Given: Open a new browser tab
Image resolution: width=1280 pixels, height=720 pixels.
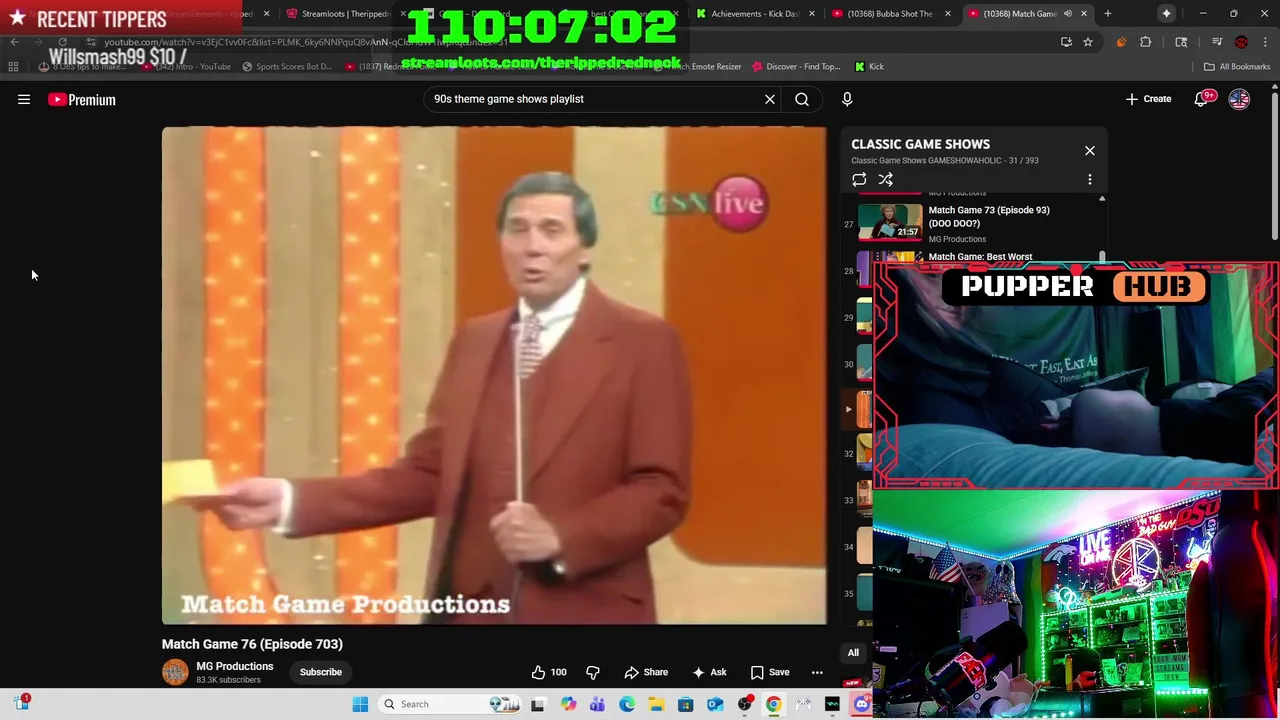Looking at the screenshot, I should tap(1108, 14).
